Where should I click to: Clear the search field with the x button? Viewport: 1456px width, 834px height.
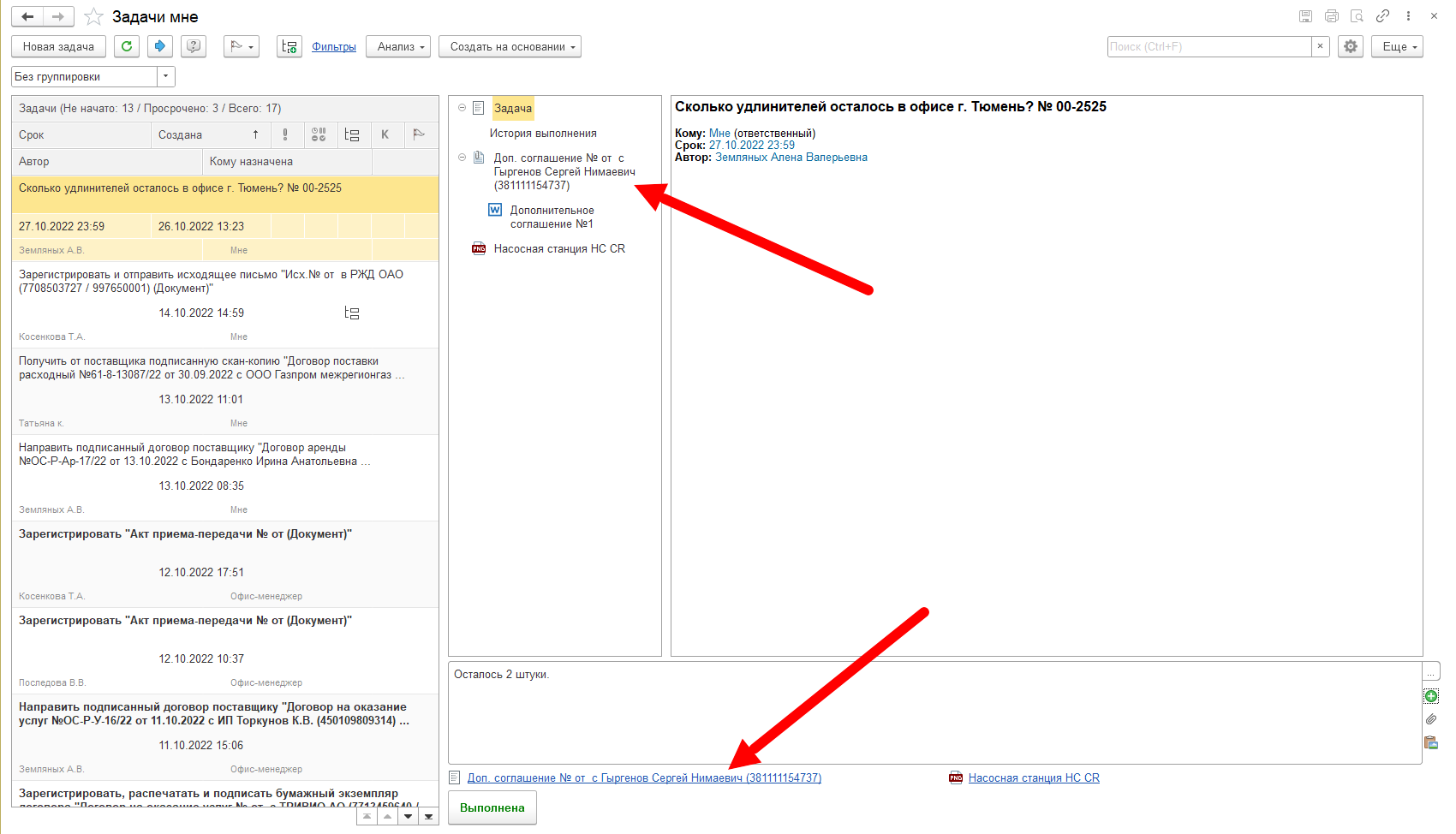1321,46
